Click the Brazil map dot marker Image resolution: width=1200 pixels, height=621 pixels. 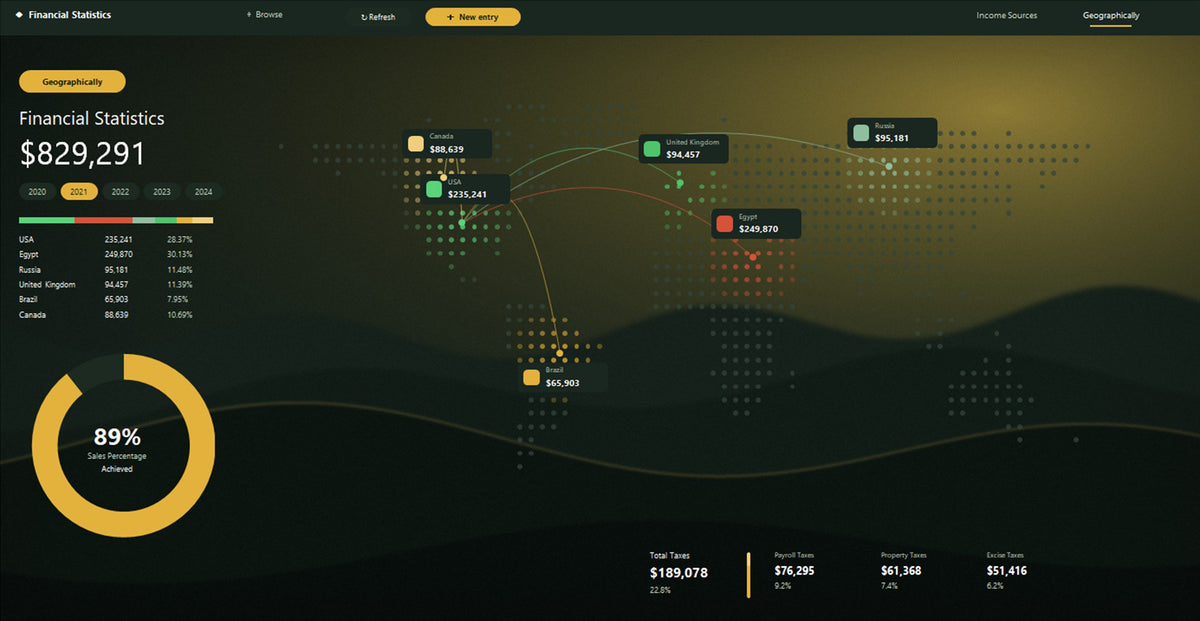(x=559, y=354)
